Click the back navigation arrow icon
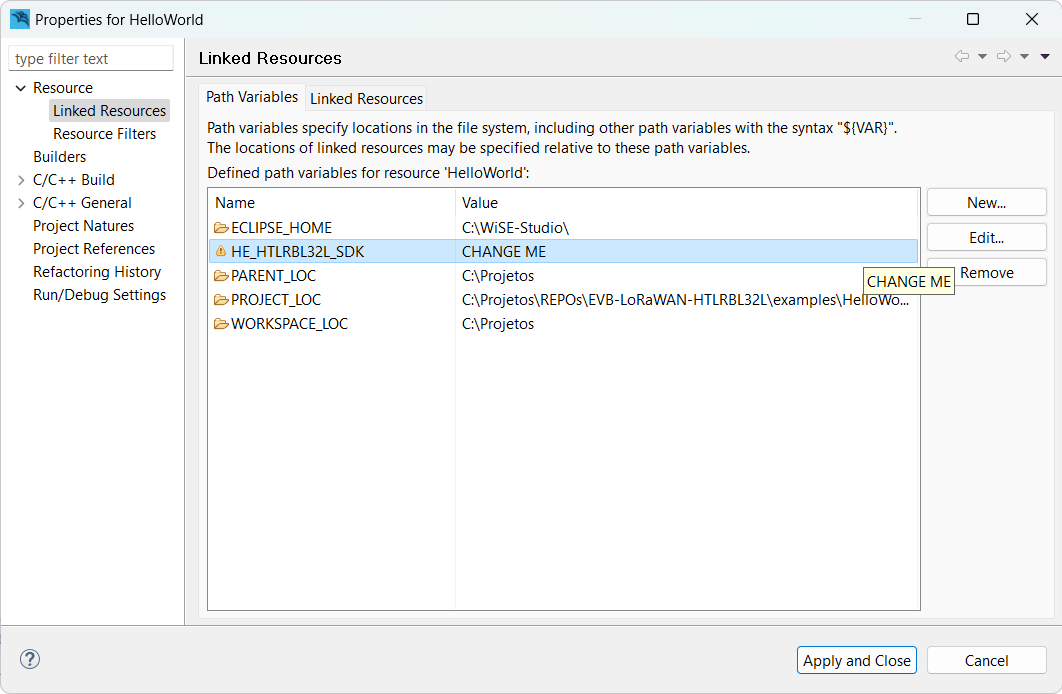This screenshot has width=1062, height=694. pyautogui.click(x=962, y=57)
